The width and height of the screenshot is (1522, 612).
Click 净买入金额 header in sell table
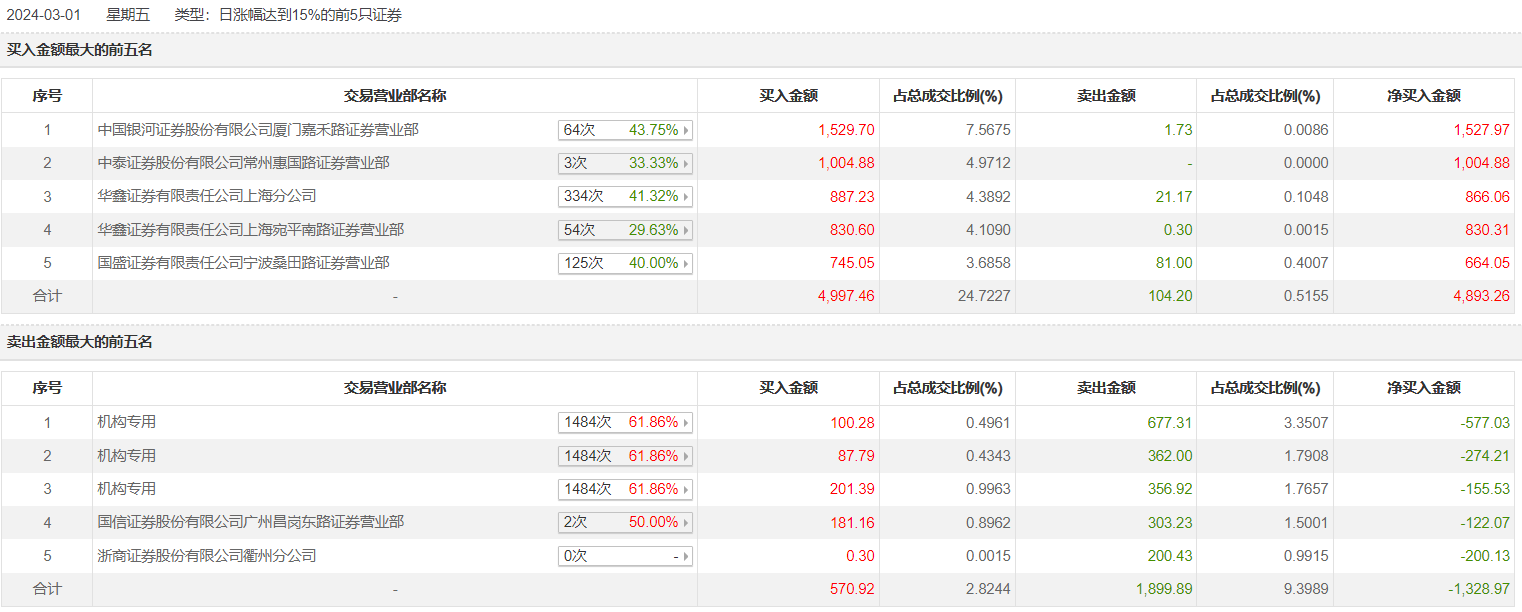click(1423, 388)
